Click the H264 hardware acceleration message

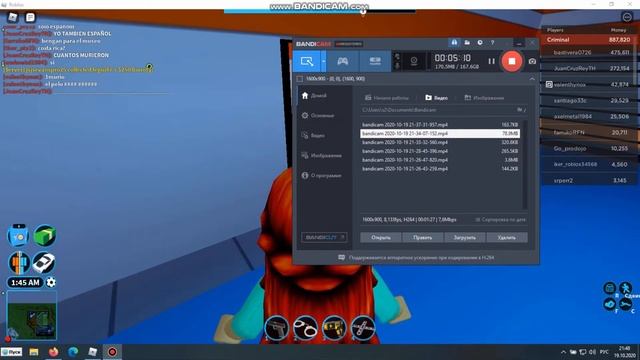coord(416,258)
